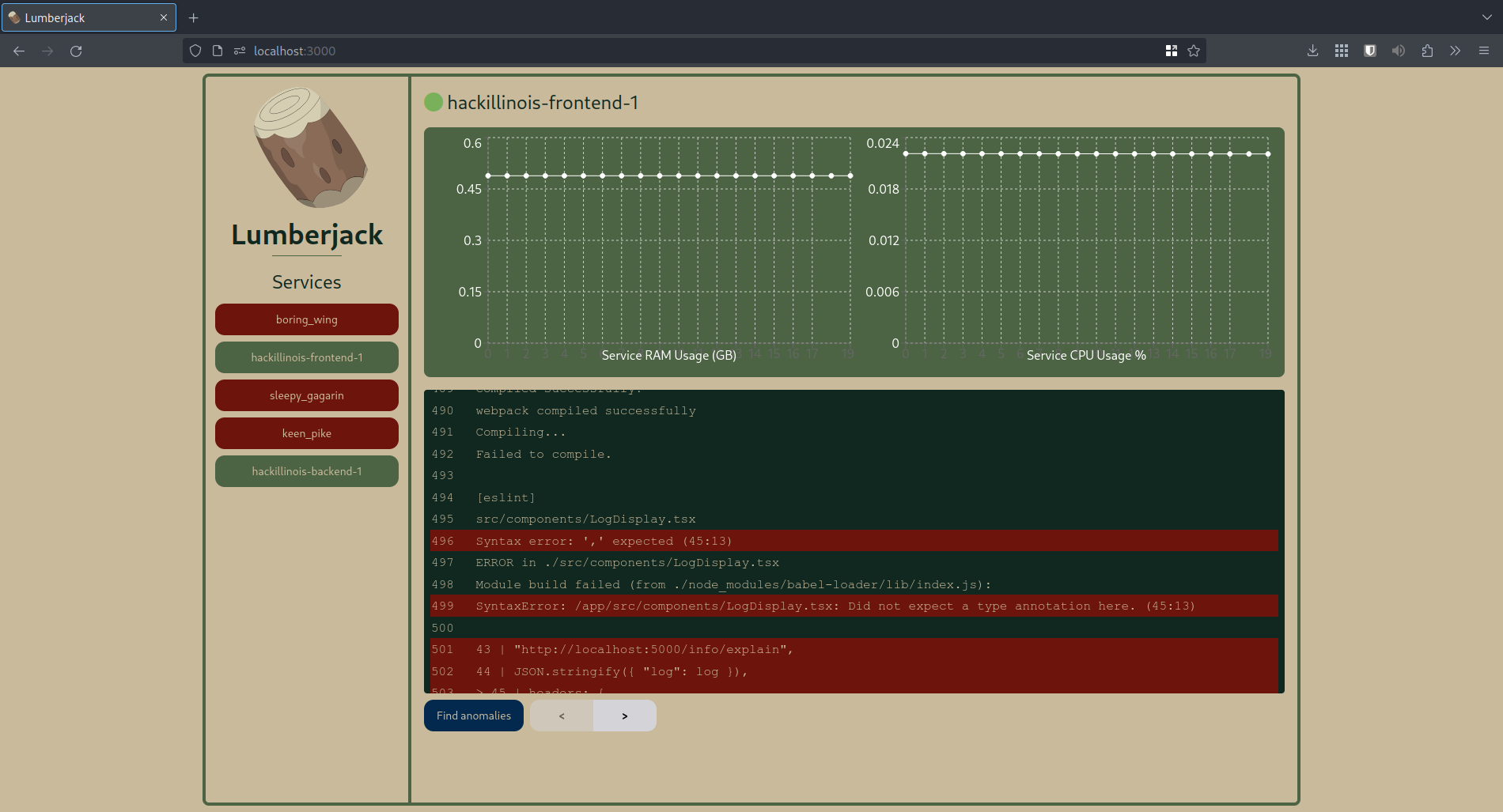1503x812 pixels.
Task: Select the boring_wing service
Action: point(307,319)
